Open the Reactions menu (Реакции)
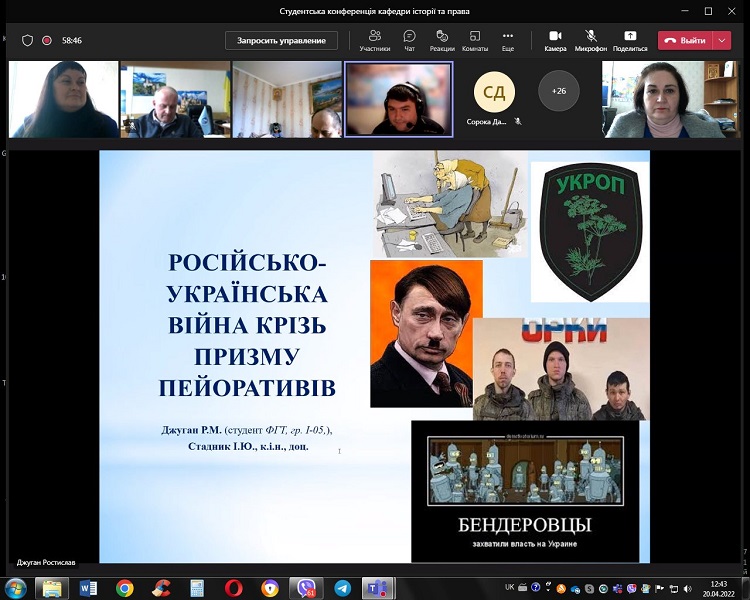 (x=441, y=41)
